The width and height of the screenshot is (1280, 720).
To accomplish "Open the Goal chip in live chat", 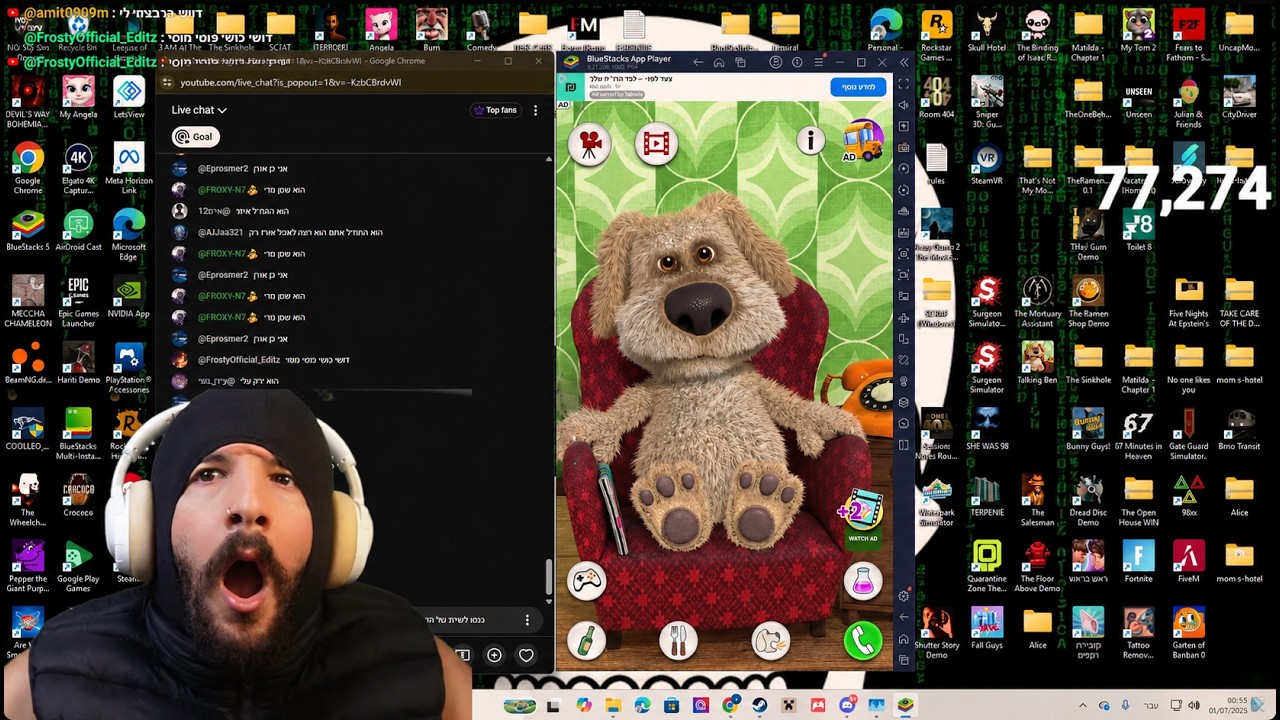I will [x=194, y=137].
